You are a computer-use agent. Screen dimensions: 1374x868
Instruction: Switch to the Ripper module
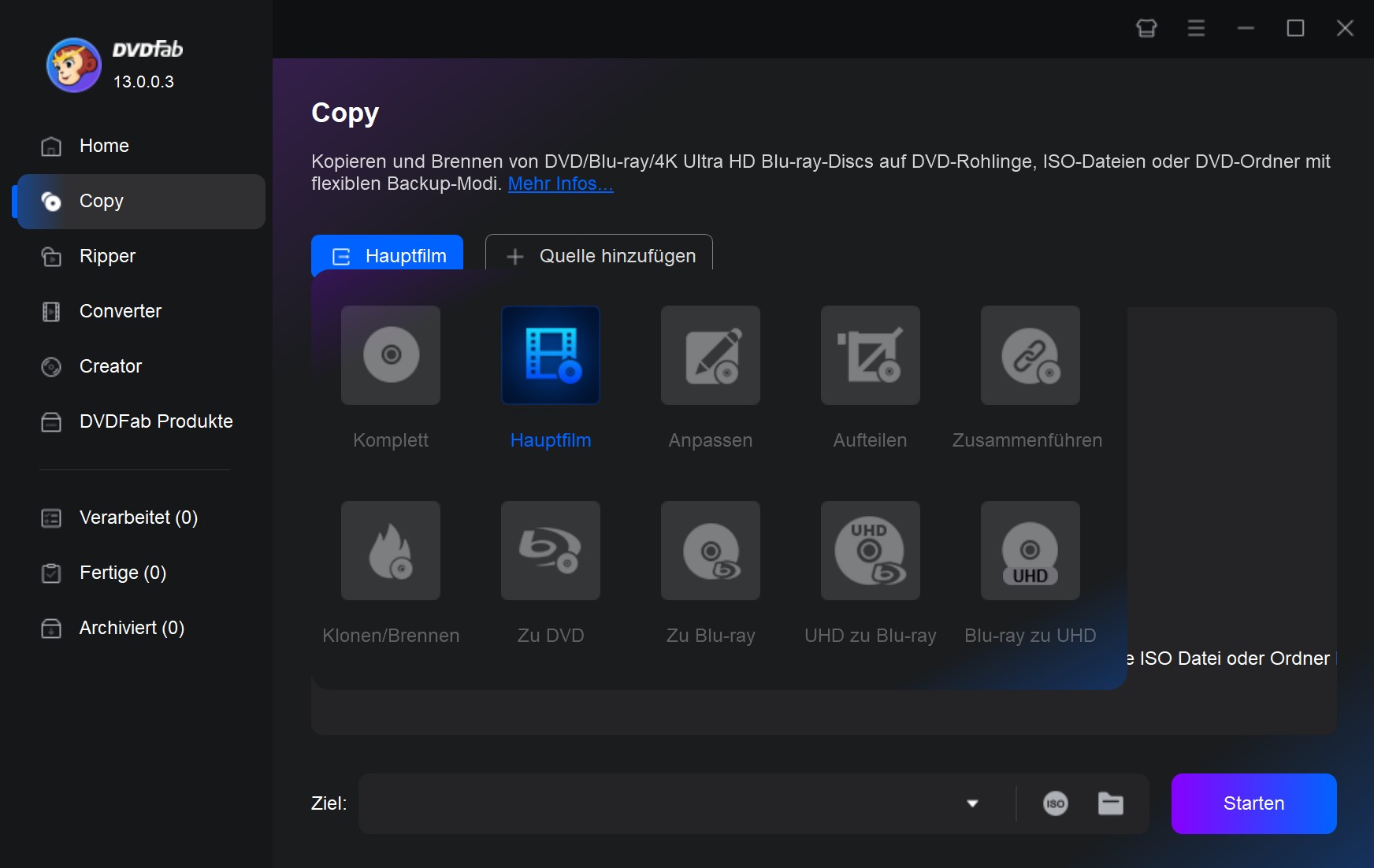141,256
